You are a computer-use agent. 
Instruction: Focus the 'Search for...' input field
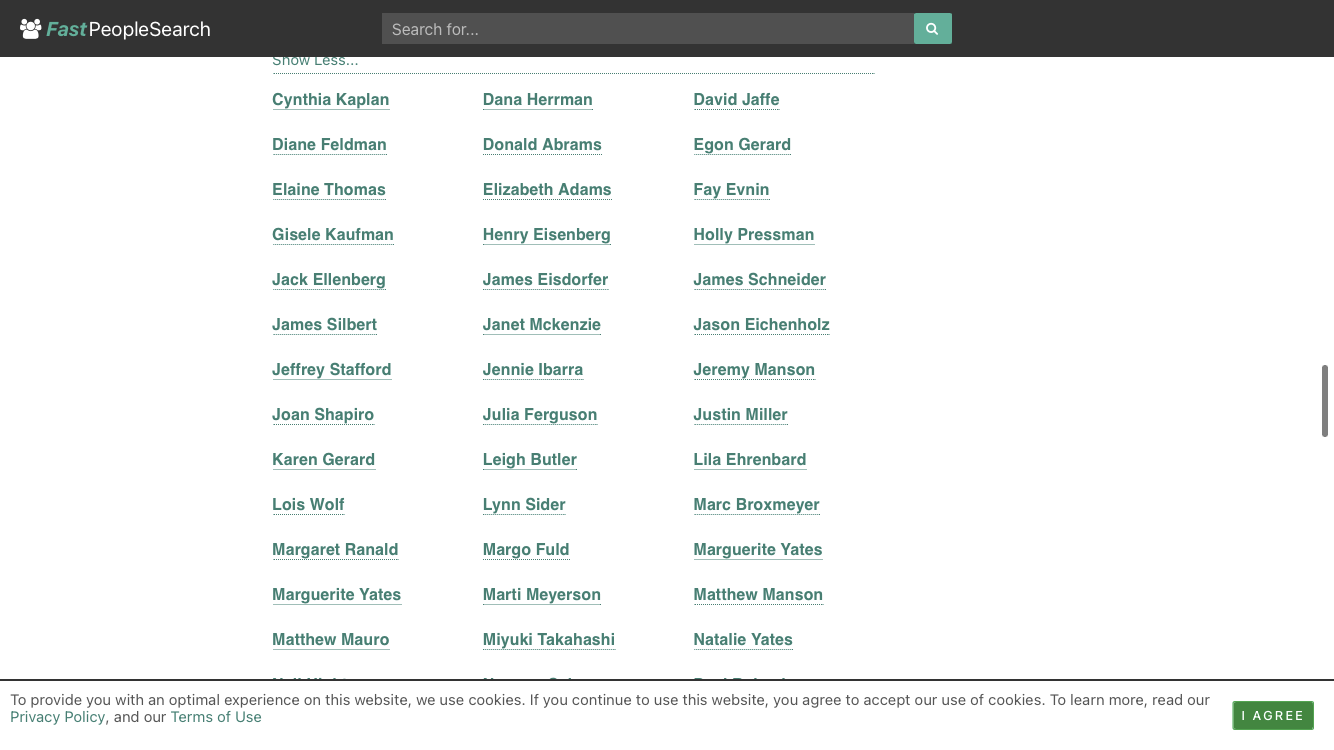[x=648, y=29]
